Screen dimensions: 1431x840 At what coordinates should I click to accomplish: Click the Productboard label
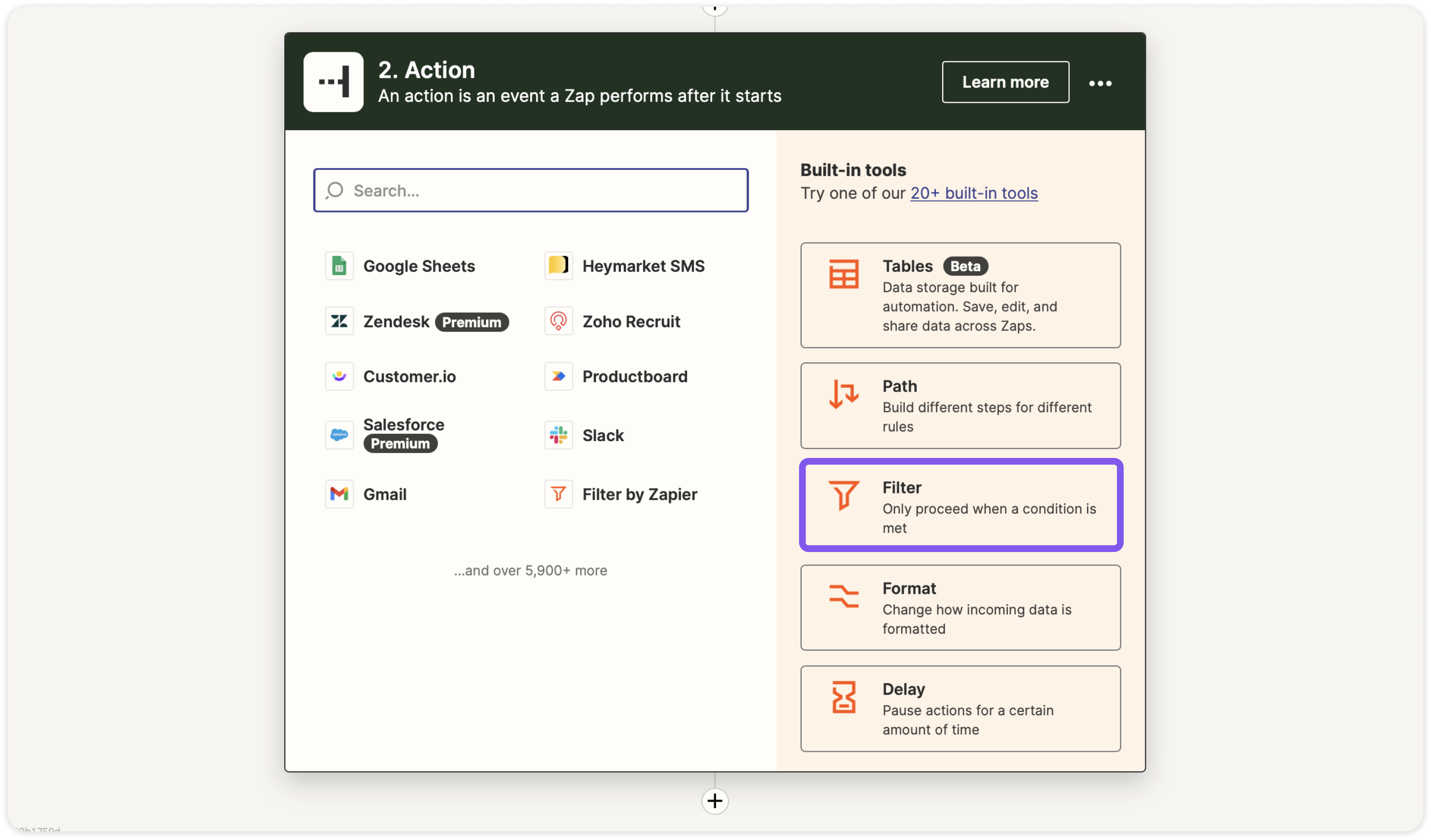635,377
